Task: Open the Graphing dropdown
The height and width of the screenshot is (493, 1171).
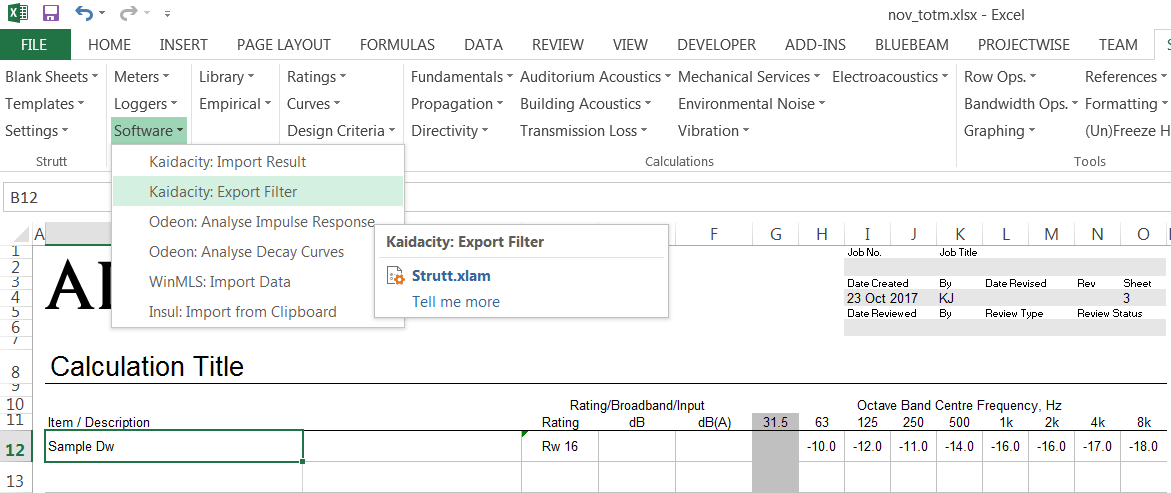Action: [999, 131]
